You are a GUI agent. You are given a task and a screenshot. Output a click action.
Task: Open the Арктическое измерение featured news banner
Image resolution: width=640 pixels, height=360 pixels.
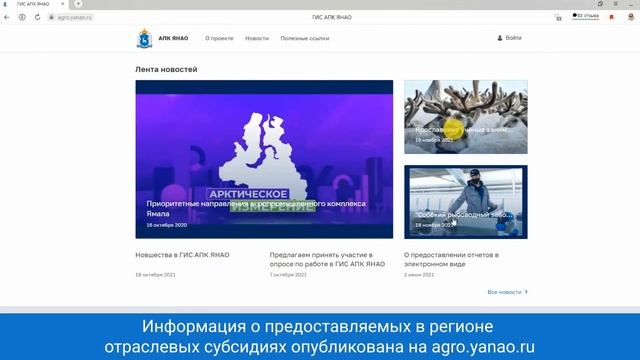(264, 159)
